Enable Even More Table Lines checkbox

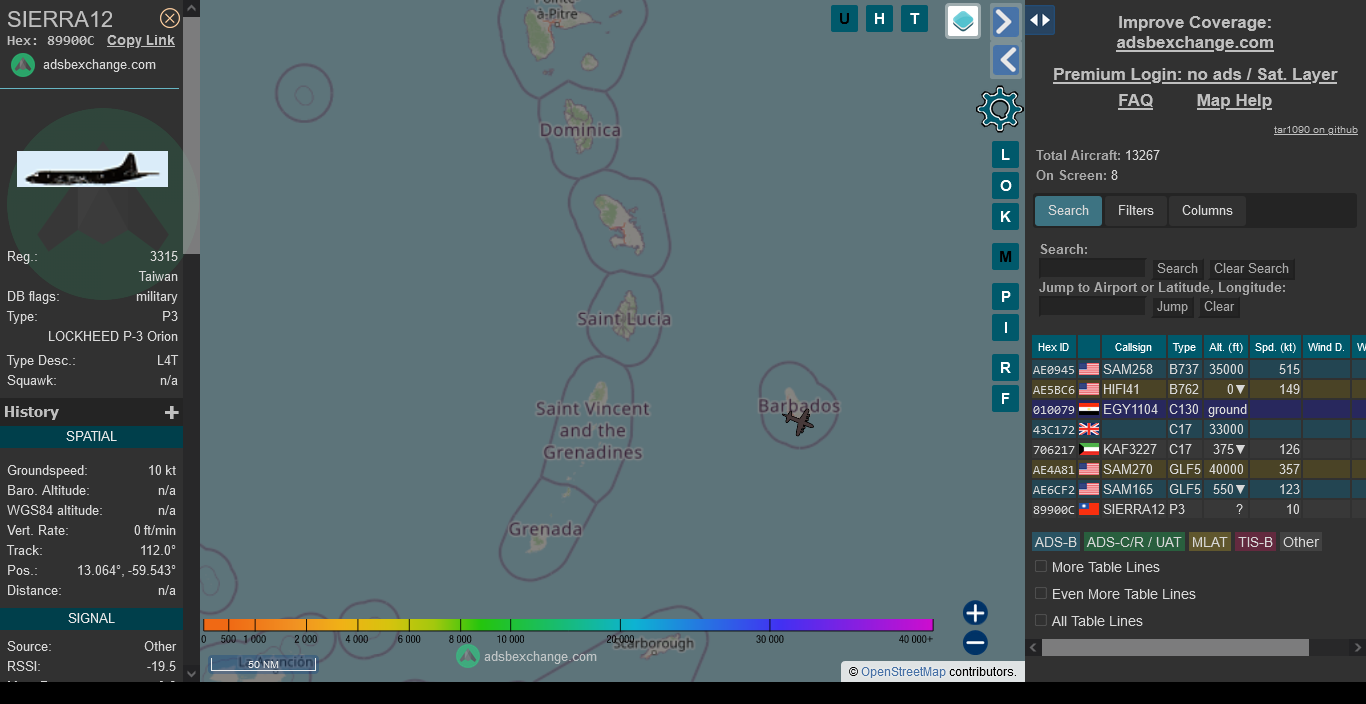coord(1041,594)
